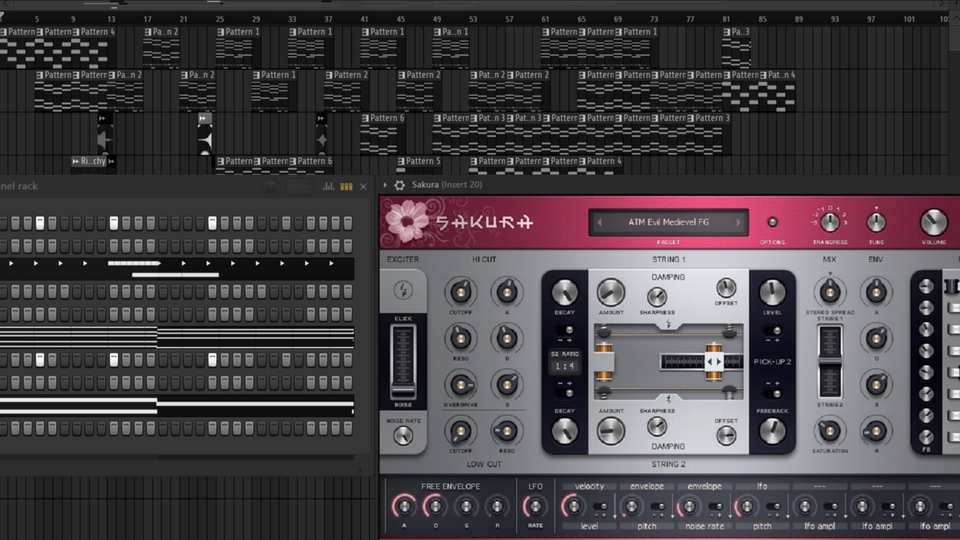The width and height of the screenshot is (960, 540).
Task: Open the noise rate modulation destination selector
Action: pos(704,526)
